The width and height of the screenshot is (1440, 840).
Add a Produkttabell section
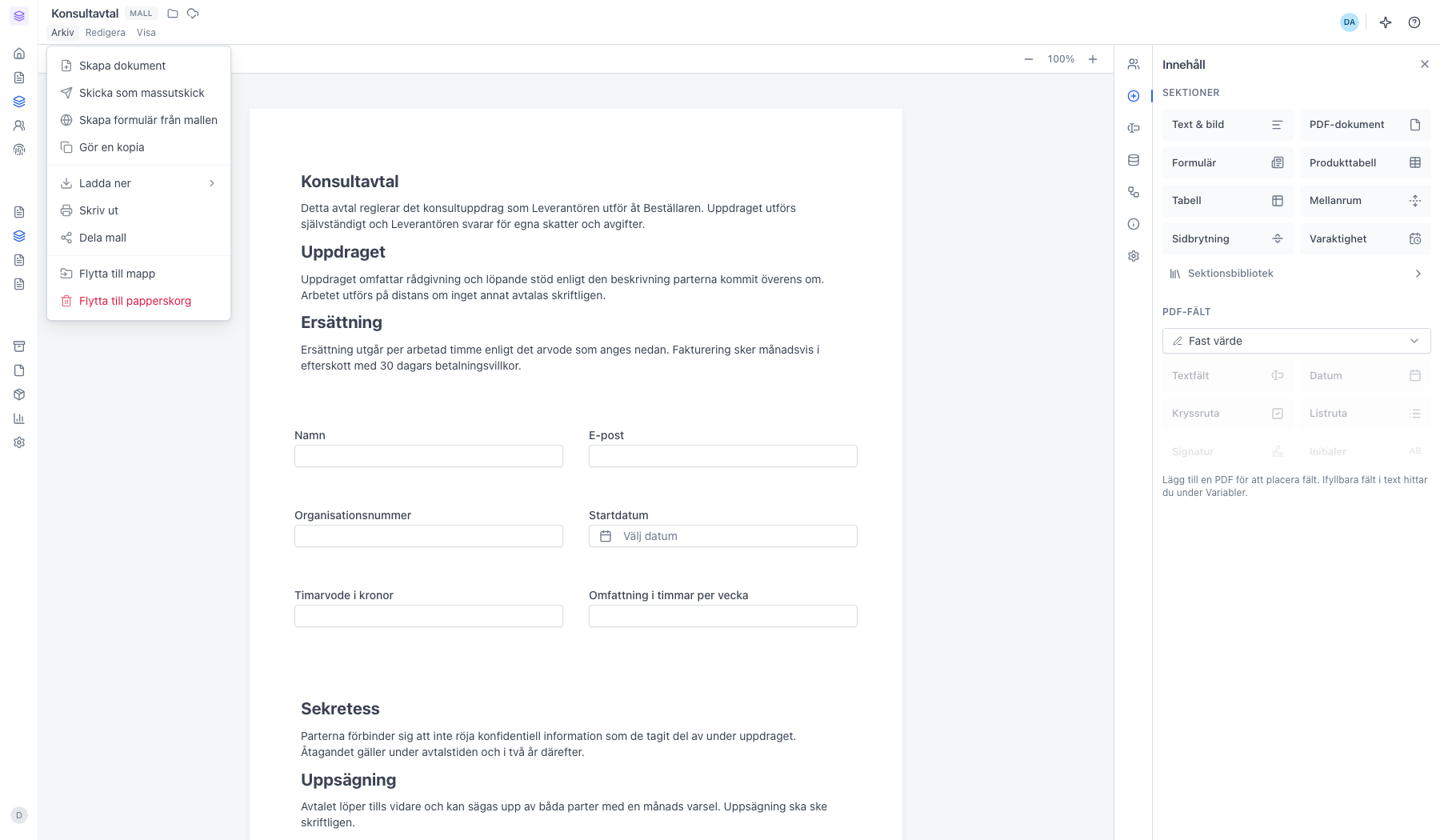[x=1365, y=162]
